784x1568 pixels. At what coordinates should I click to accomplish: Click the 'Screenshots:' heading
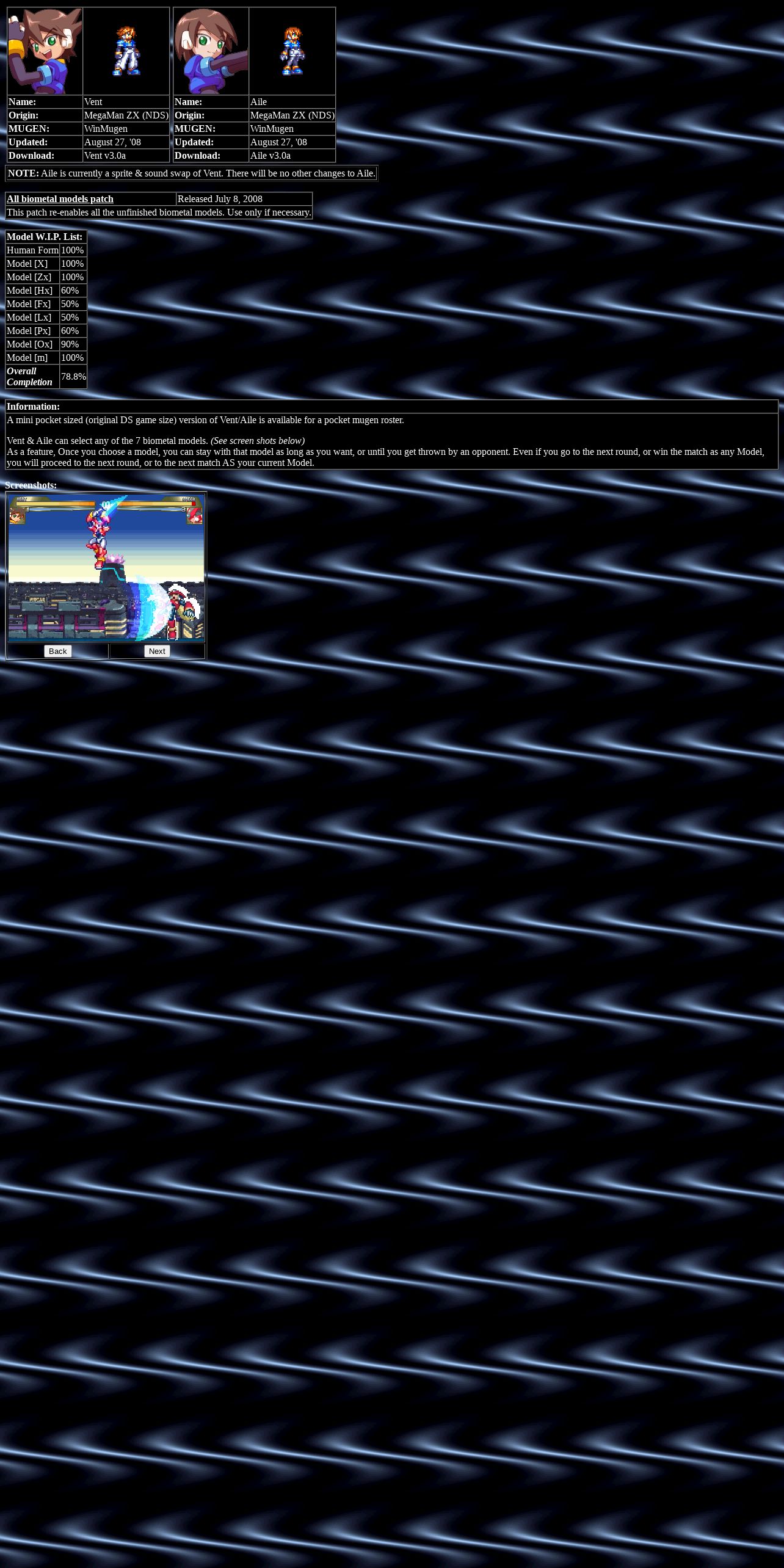click(31, 485)
